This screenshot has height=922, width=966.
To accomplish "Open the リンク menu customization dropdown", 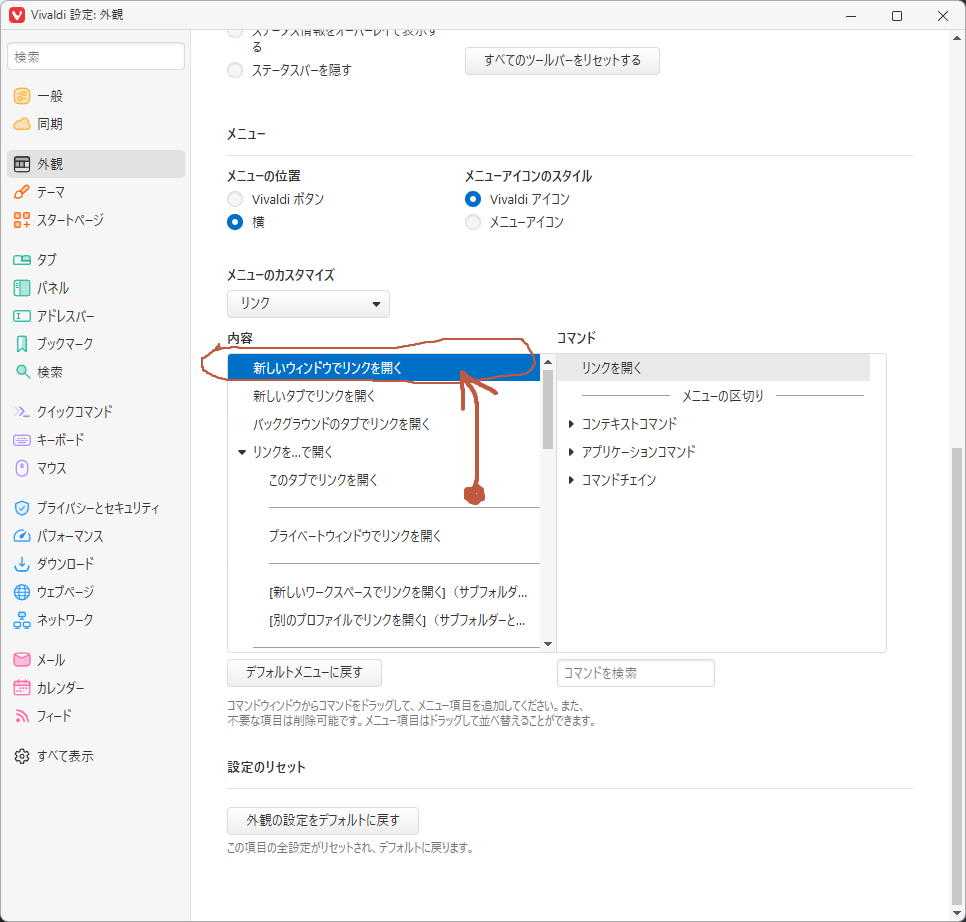I will 308,304.
